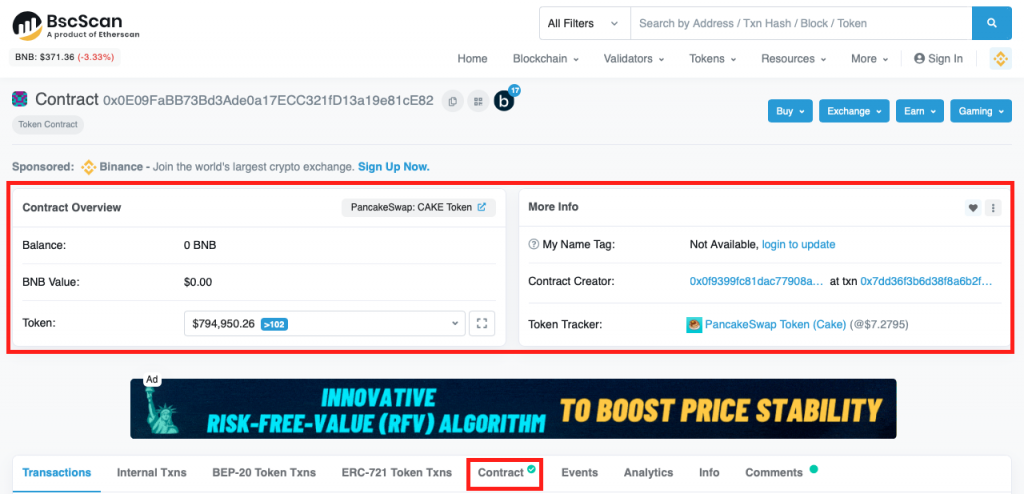
Task: Switch to the ERC-721 Token Txns tab
Action: tap(396, 472)
